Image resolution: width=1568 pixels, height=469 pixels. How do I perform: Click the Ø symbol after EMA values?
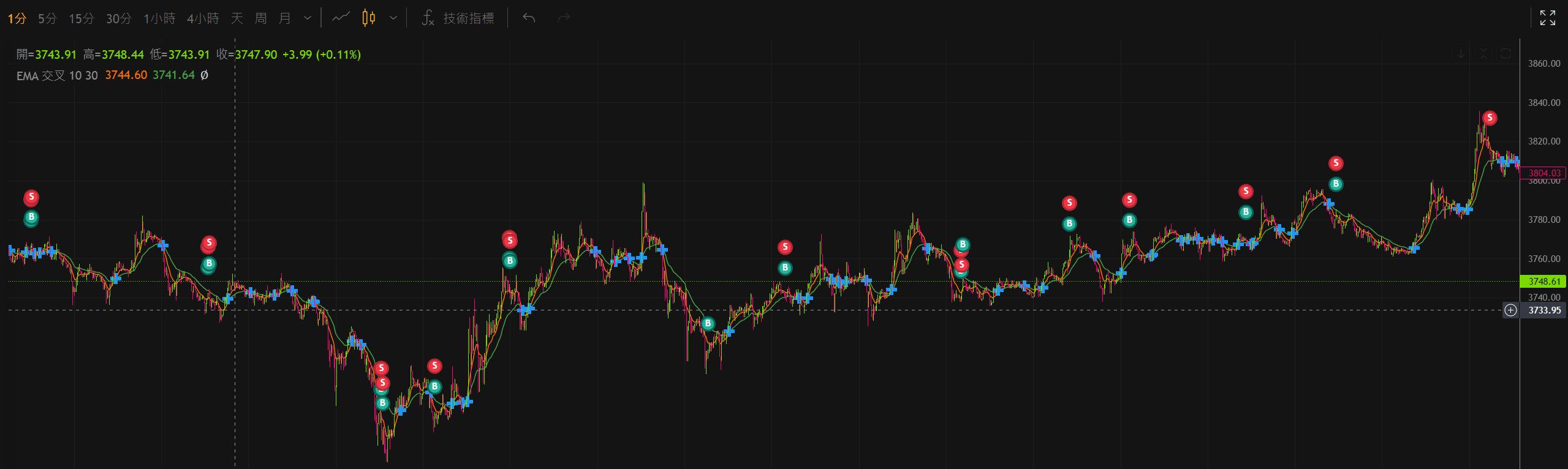pos(205,75)
